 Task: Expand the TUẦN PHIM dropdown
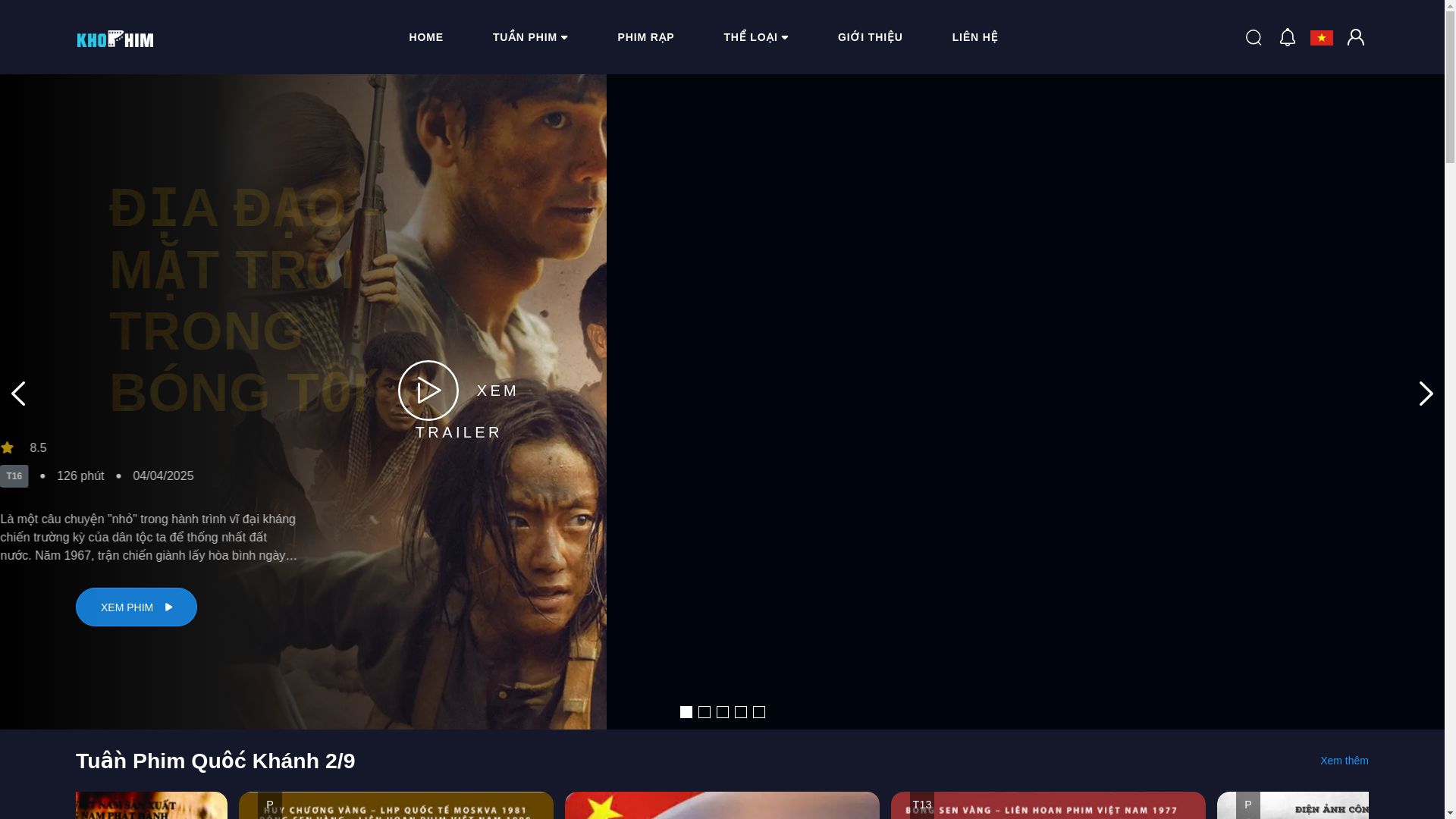point(530,37)
